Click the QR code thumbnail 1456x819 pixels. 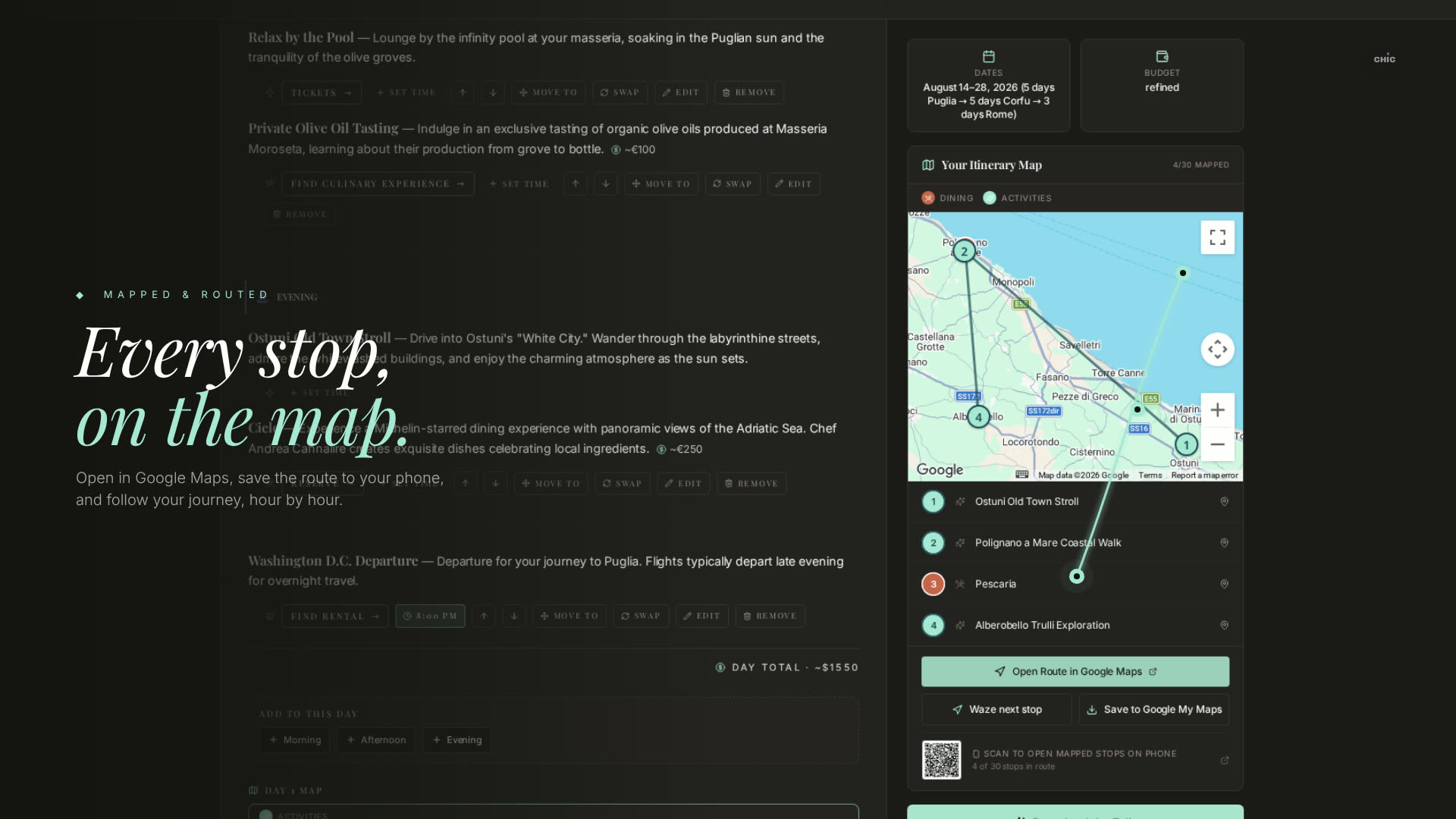(x=941, y=760)
